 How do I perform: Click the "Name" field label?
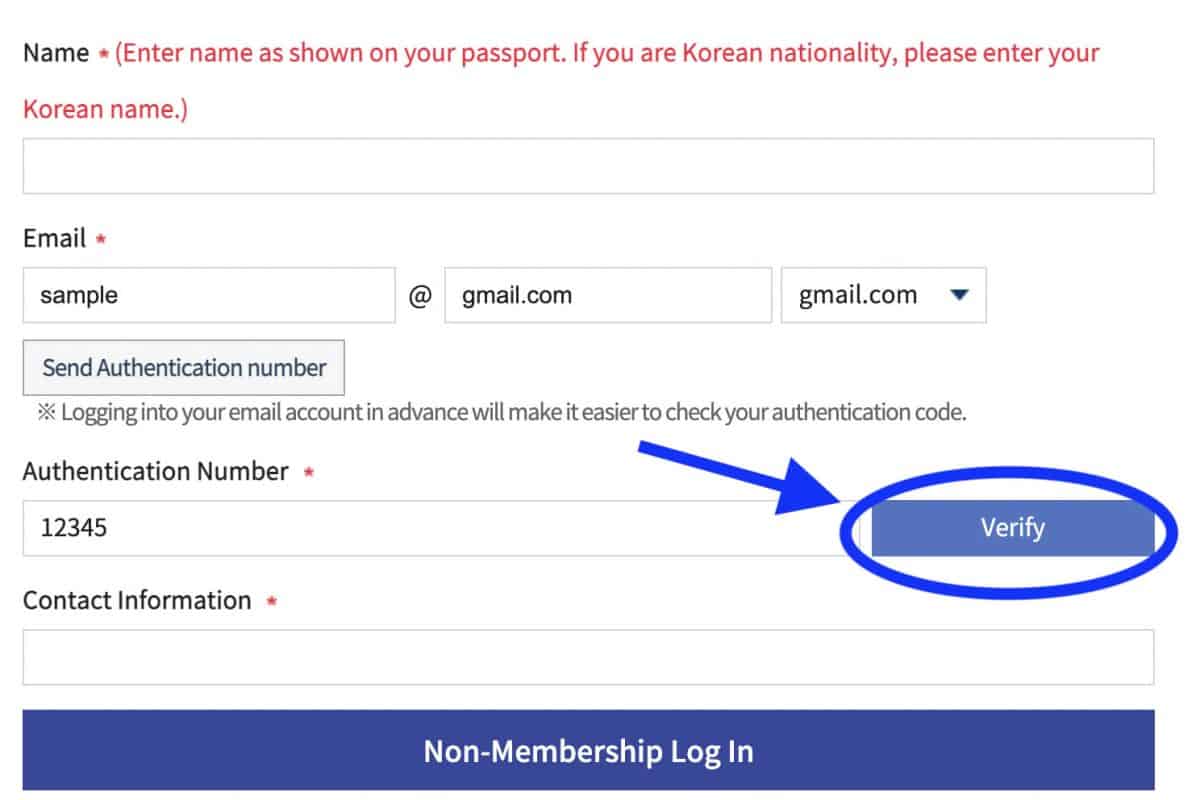pyautogui.click(x=56, y=53)
